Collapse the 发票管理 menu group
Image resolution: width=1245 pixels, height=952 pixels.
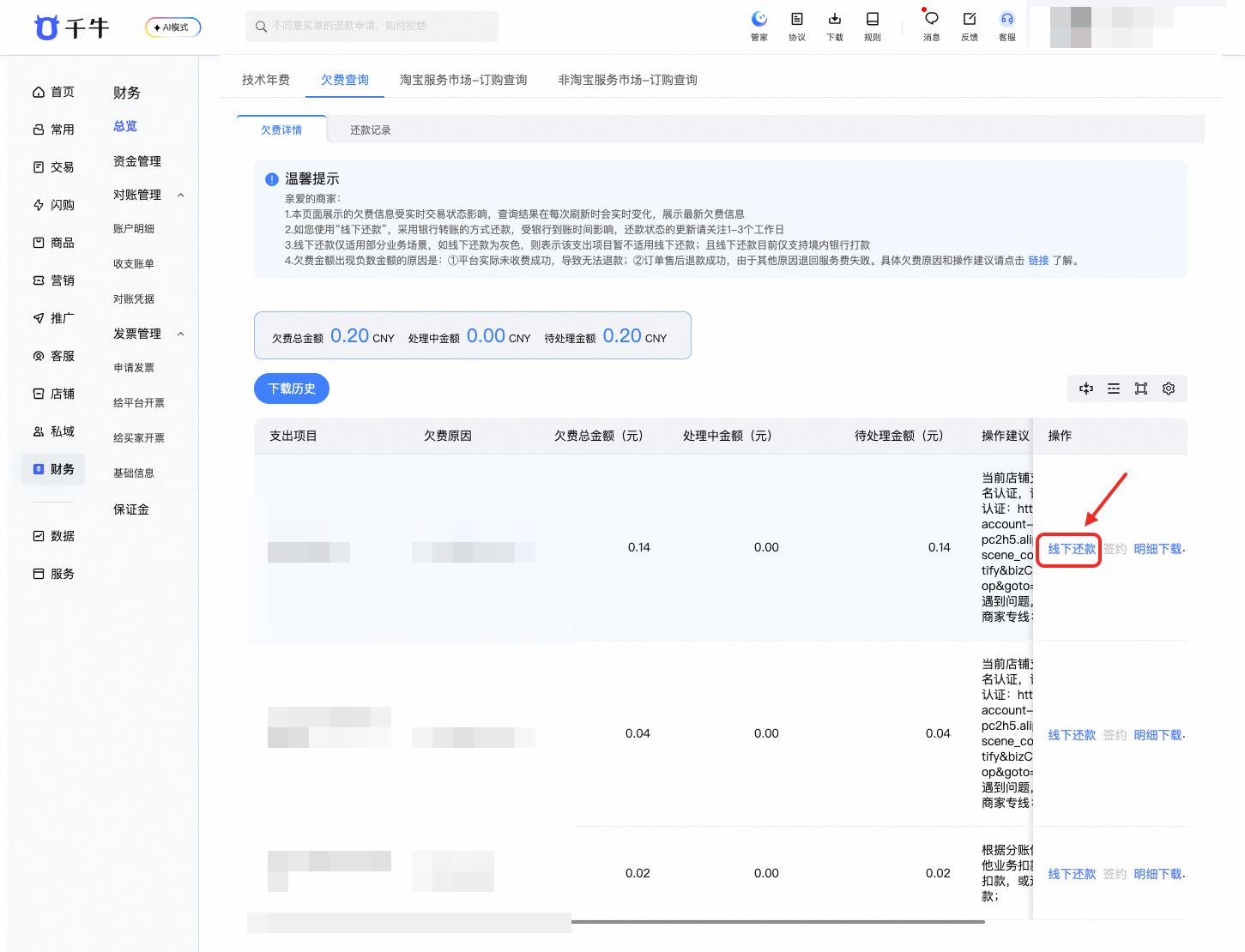click(180, 334)
